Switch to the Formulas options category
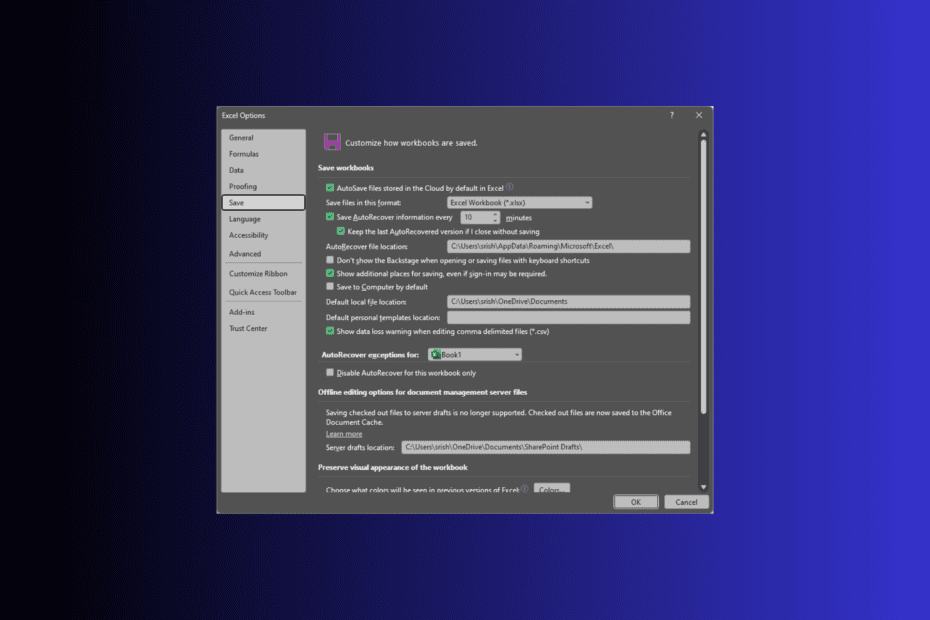 tap(244, 154)
